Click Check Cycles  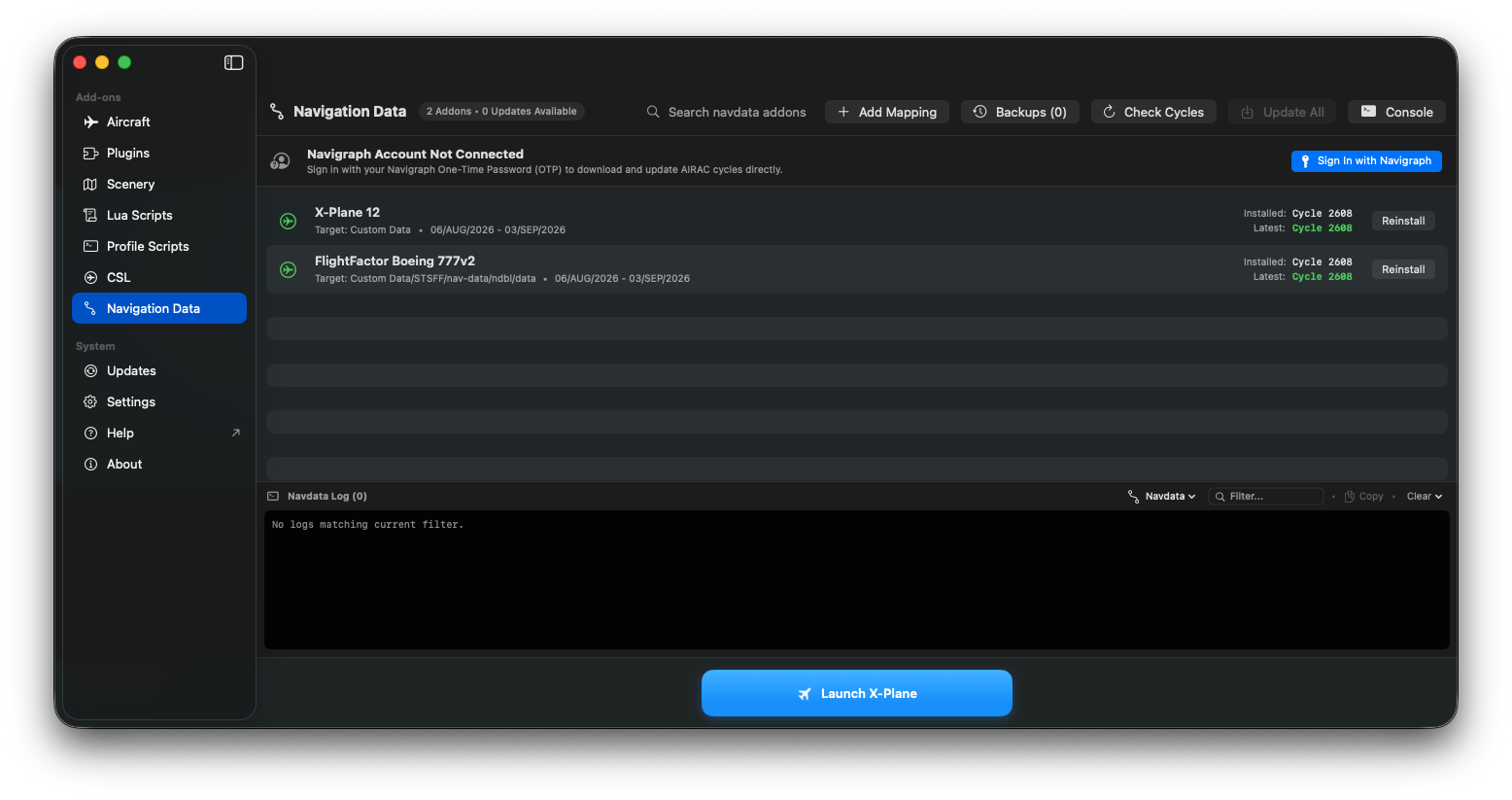point(1153,112)
